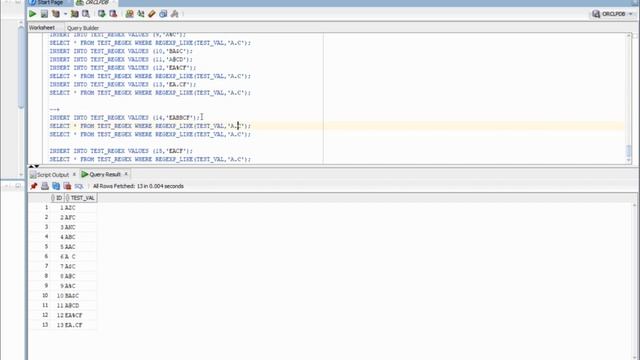Open an Unshared SQL Worksheet
Image resolution: width=640 pixels, height=360 pixels.
point(129,14)
